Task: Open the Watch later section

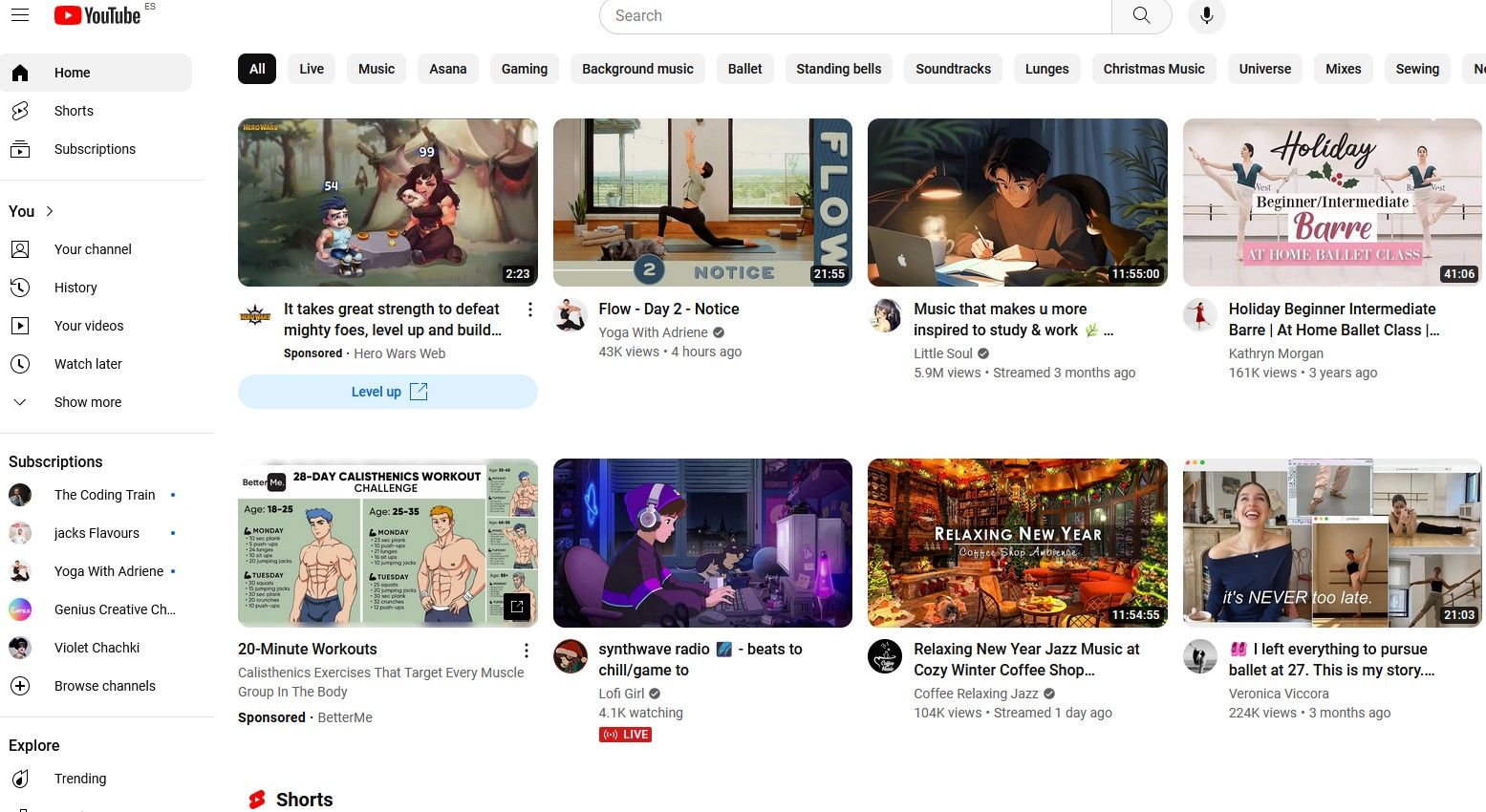Action: click(x=88, y=363)
